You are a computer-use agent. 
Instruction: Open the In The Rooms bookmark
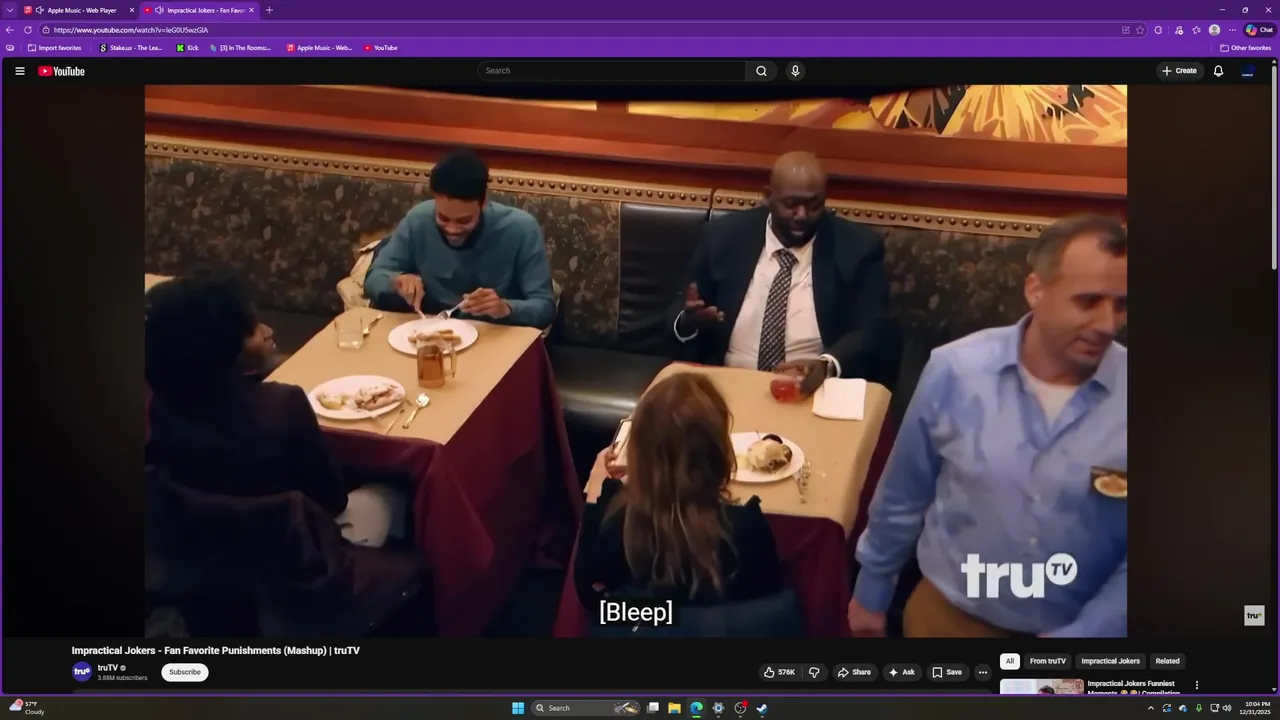coord(240,47)
